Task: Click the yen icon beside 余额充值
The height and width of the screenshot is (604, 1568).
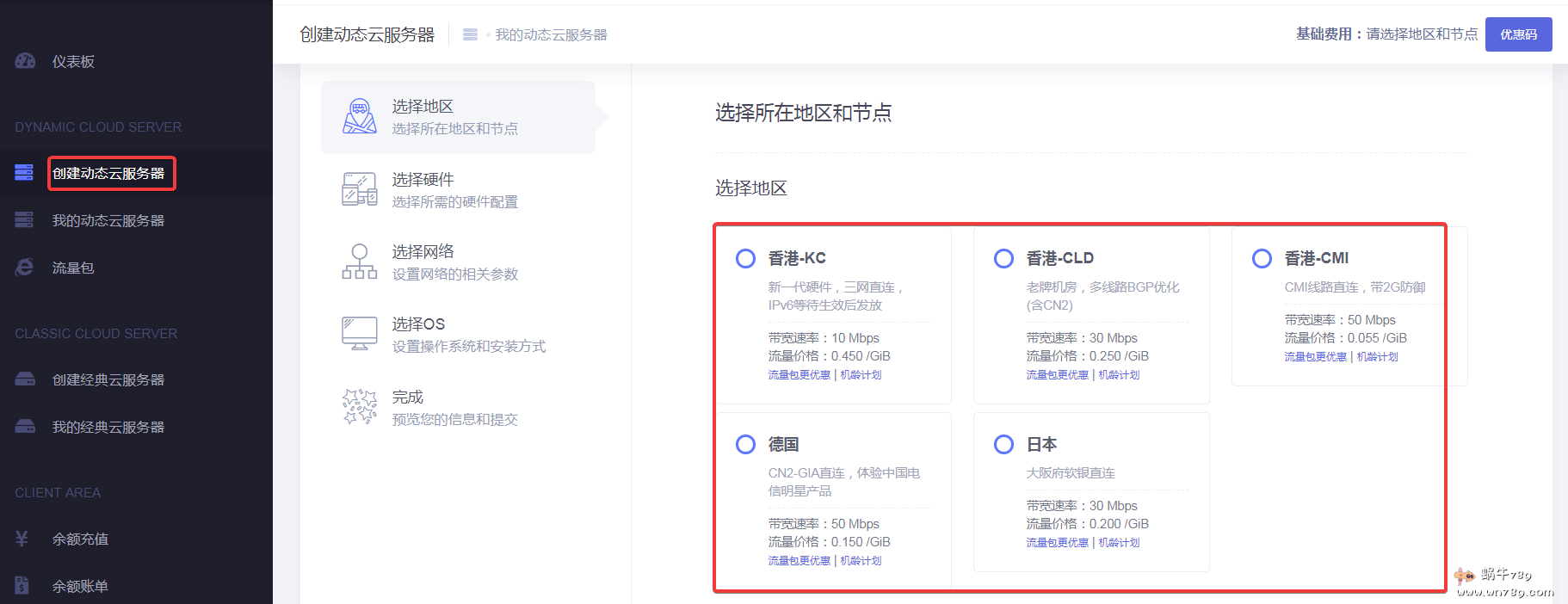Action: click(22, 539)
